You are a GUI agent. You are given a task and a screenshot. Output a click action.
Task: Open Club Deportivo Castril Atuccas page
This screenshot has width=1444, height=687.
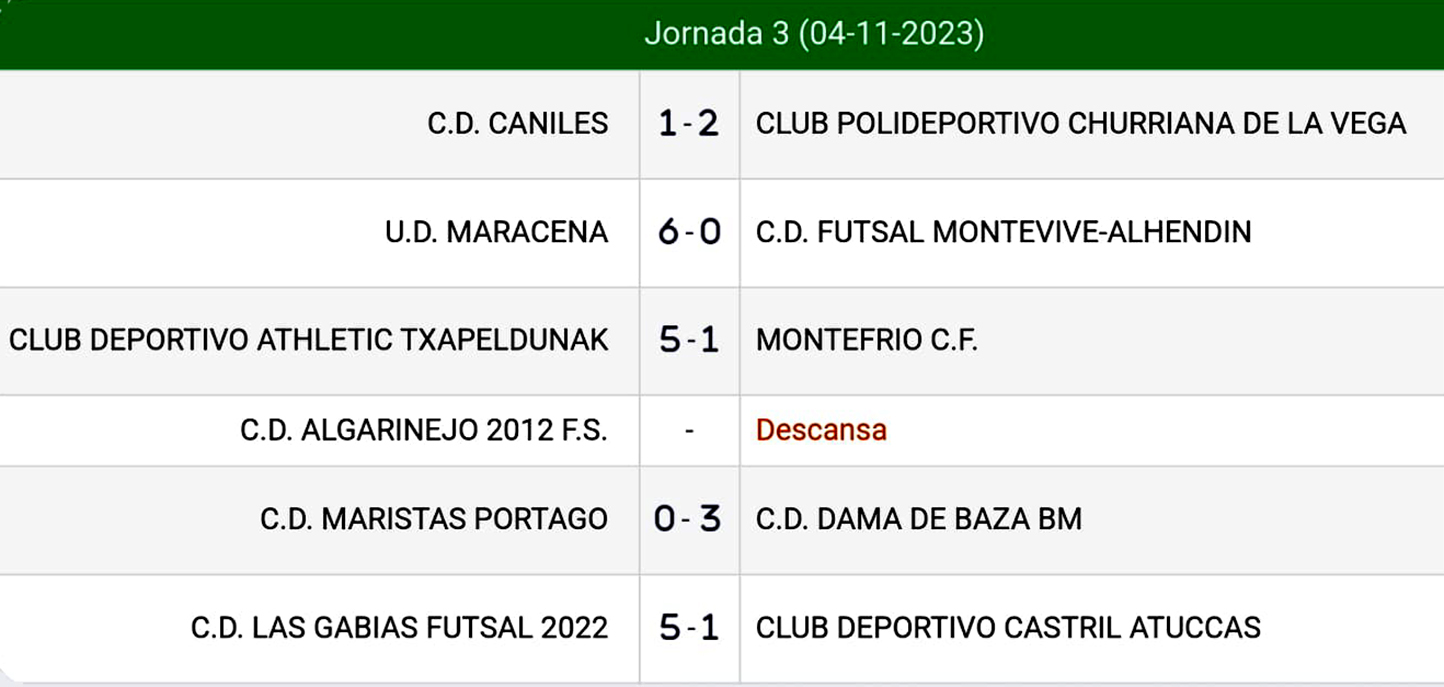[1007, 627]
